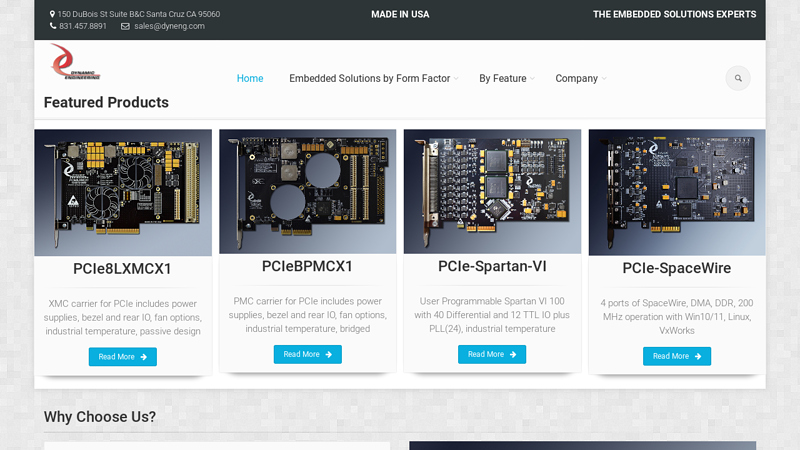
Task: Click the PCIe8LXMCX1 product title
Action: point(122,269)
